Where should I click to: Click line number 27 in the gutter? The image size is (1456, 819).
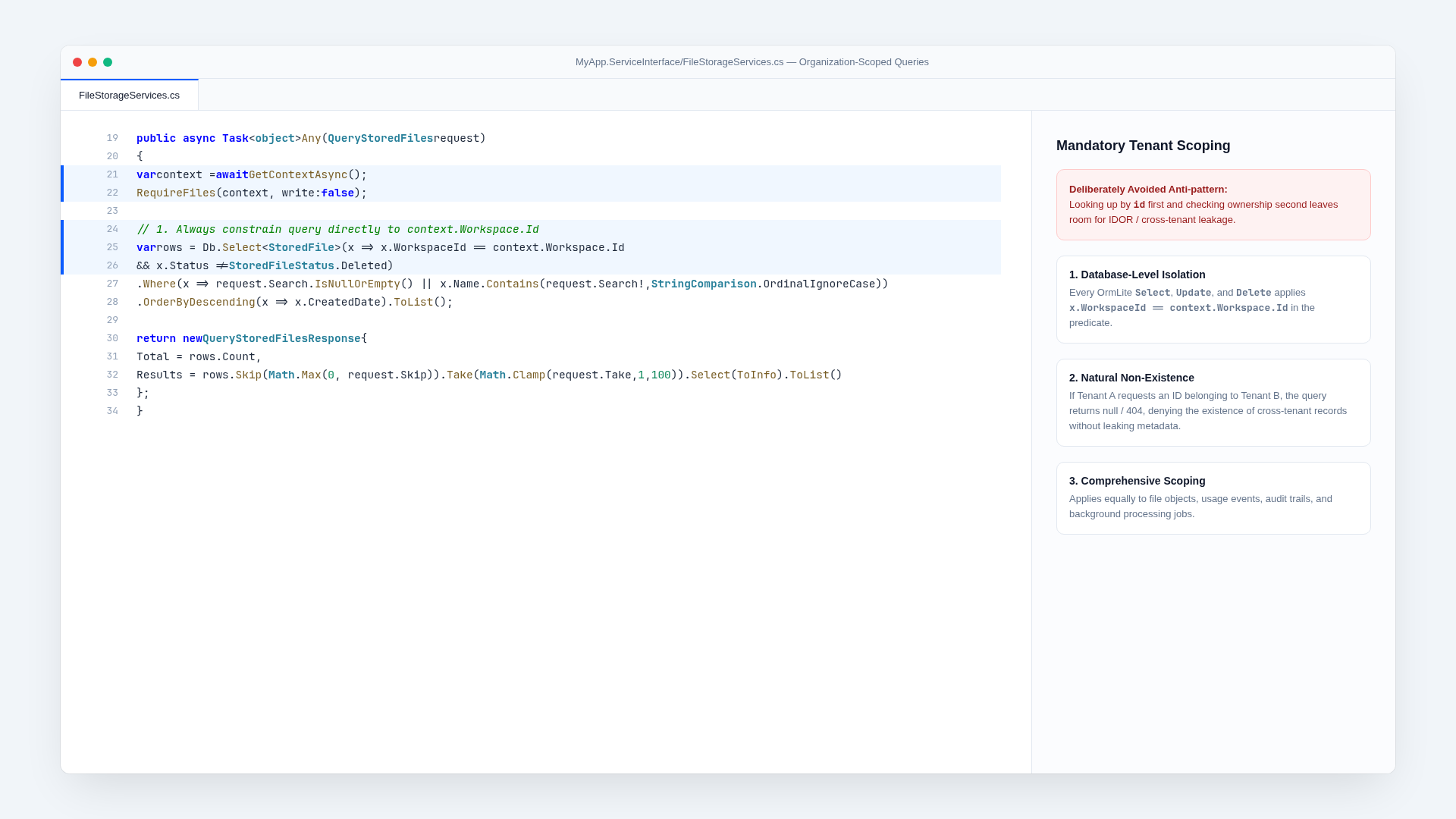112,284
